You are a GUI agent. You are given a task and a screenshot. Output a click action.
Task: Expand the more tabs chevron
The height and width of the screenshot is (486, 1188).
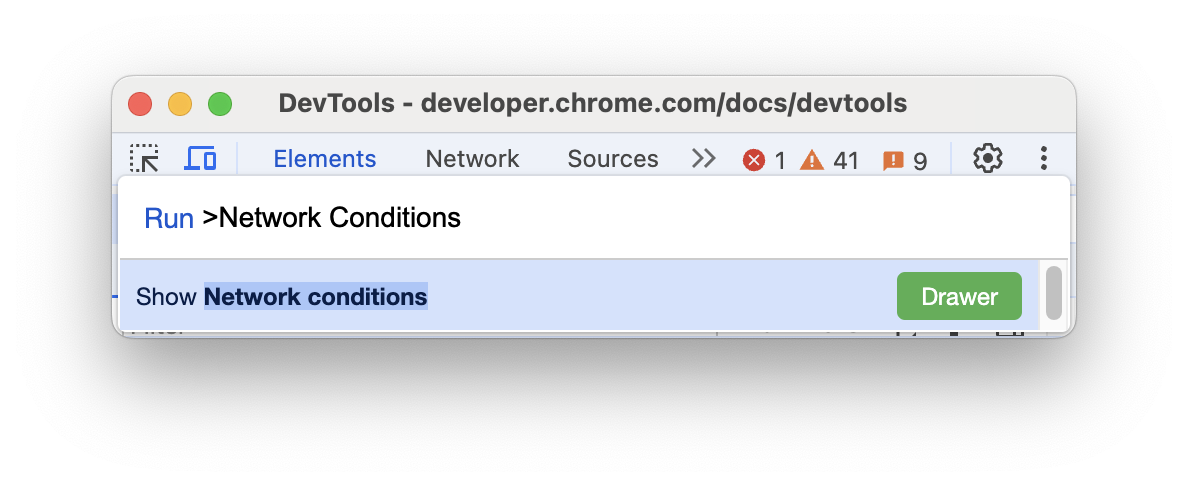[704, 159]
